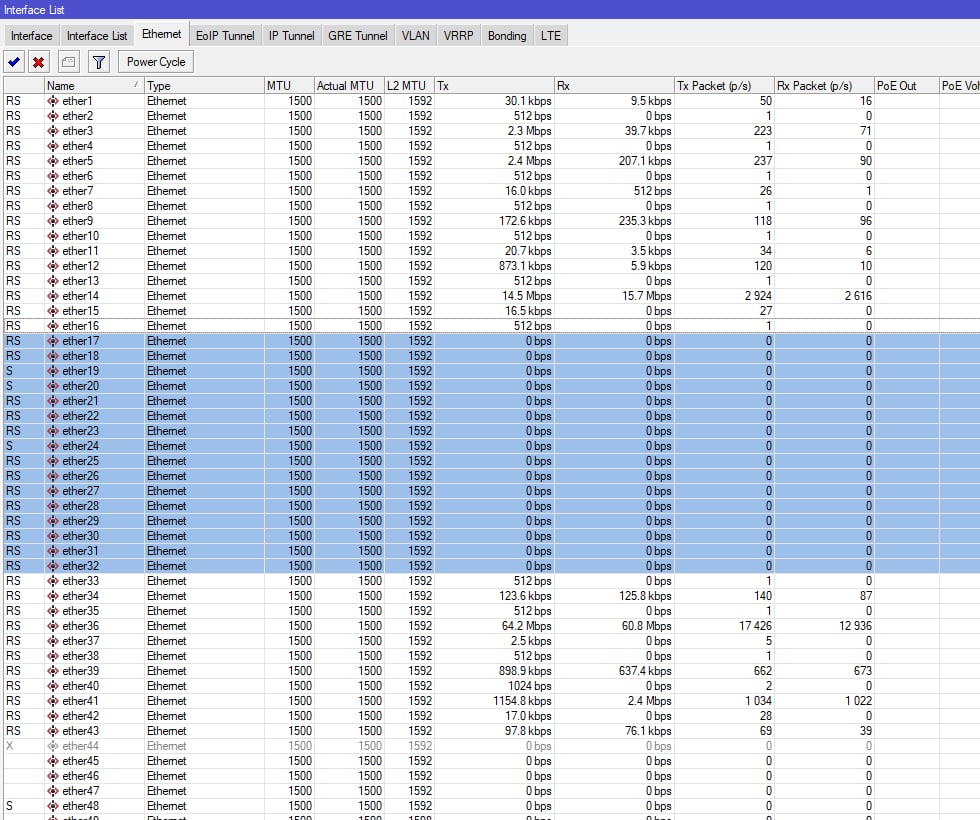Click the Interface List window title bar

coord(490,9)
